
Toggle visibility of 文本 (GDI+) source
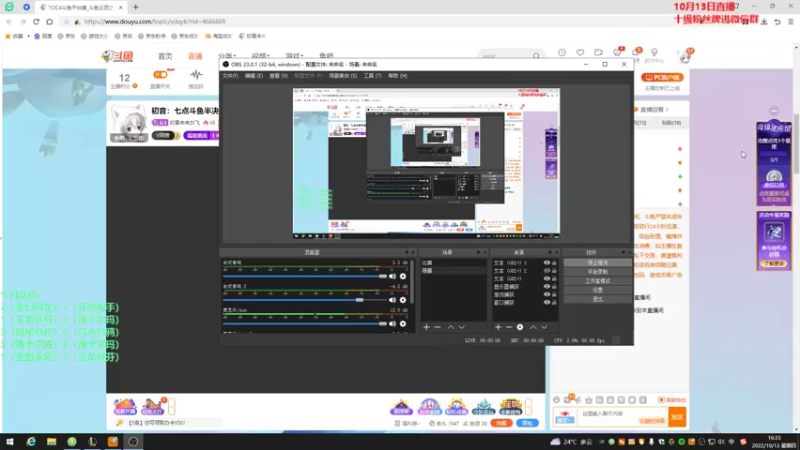tap(546, 279)
